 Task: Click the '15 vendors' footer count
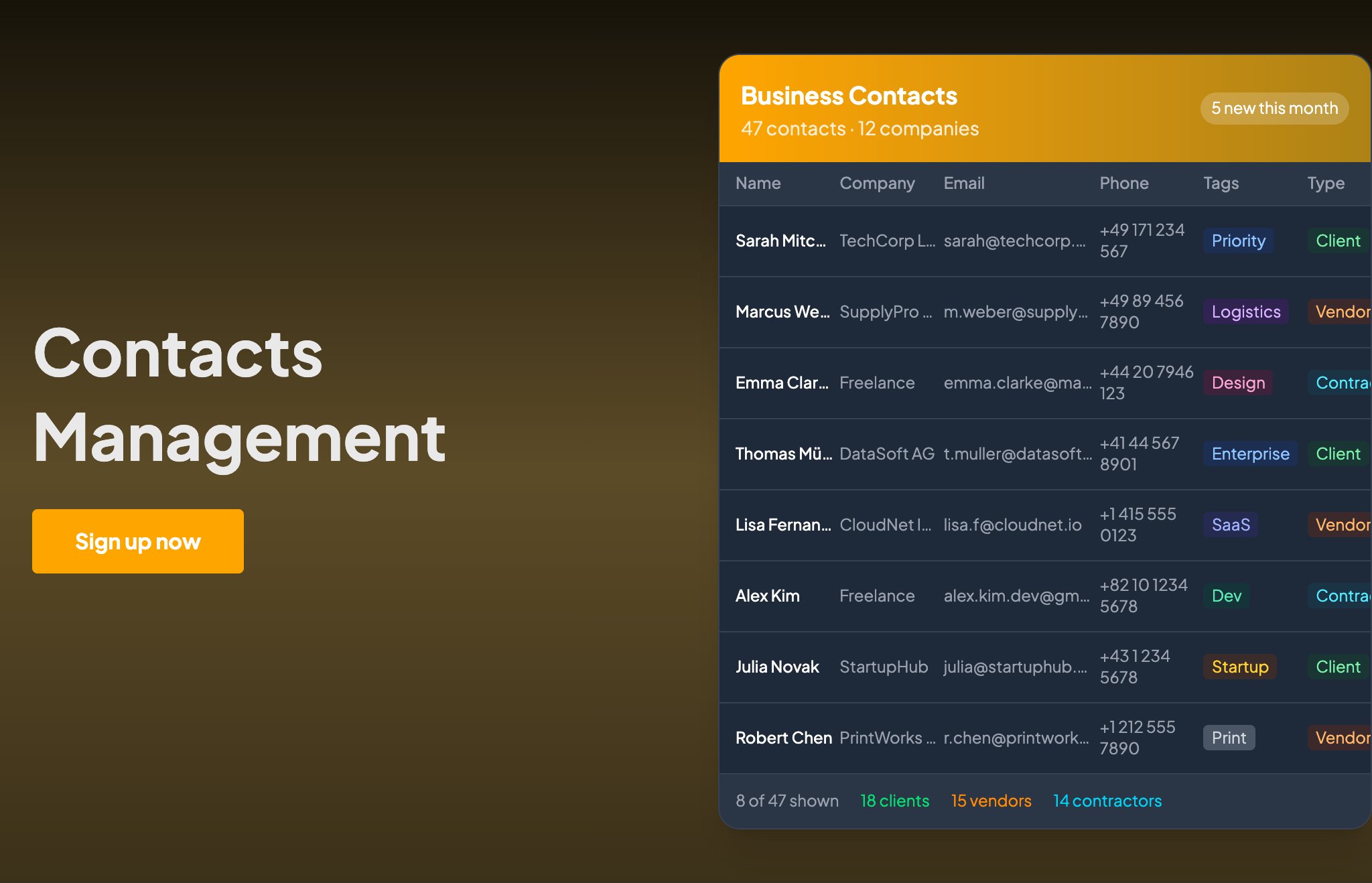tap(991, 801)
